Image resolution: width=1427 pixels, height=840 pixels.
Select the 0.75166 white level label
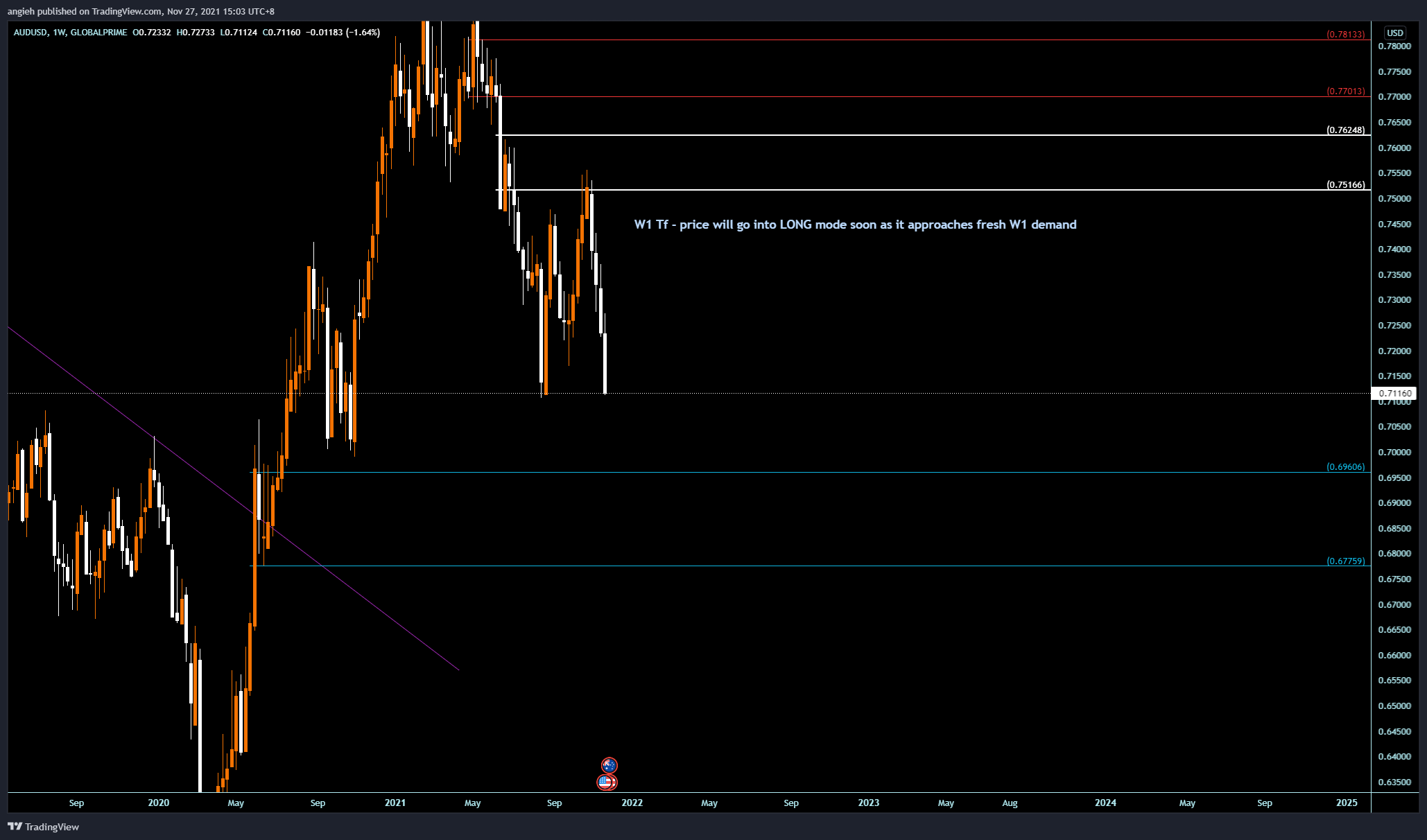coord(1345,184)
